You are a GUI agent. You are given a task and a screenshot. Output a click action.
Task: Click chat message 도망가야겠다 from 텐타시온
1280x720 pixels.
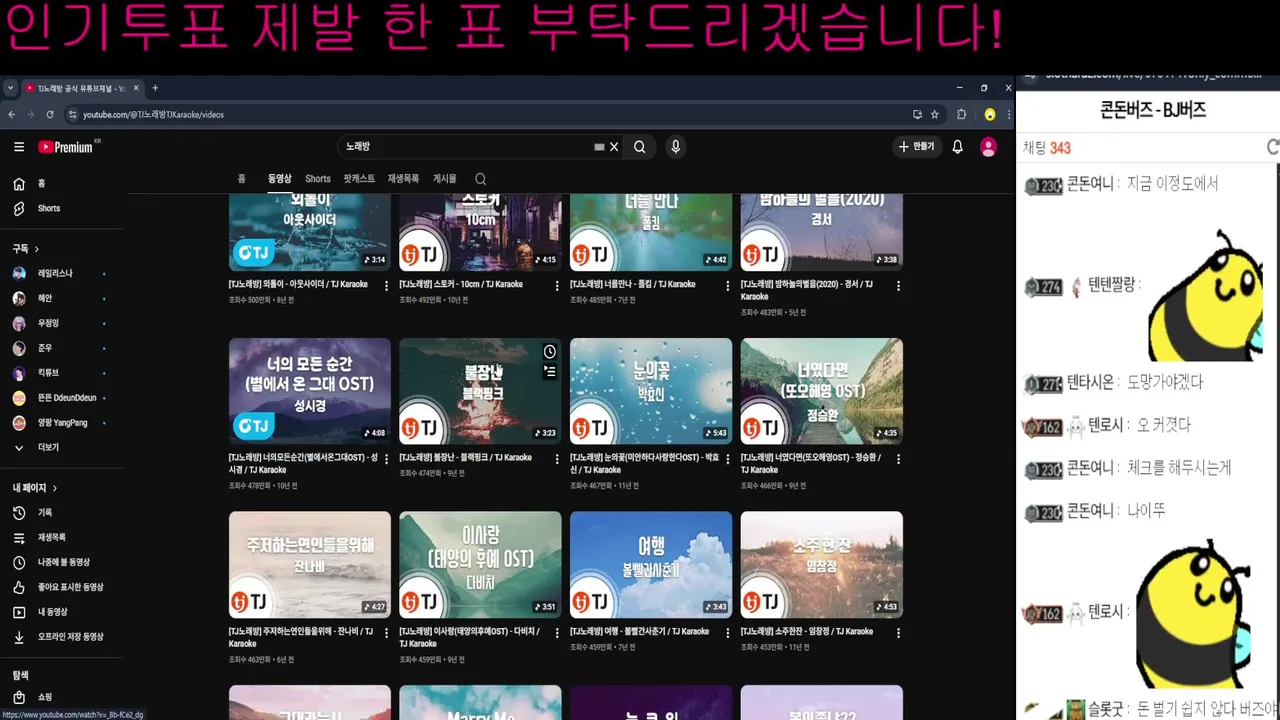pyautogui.click(x=1165, y=382)
